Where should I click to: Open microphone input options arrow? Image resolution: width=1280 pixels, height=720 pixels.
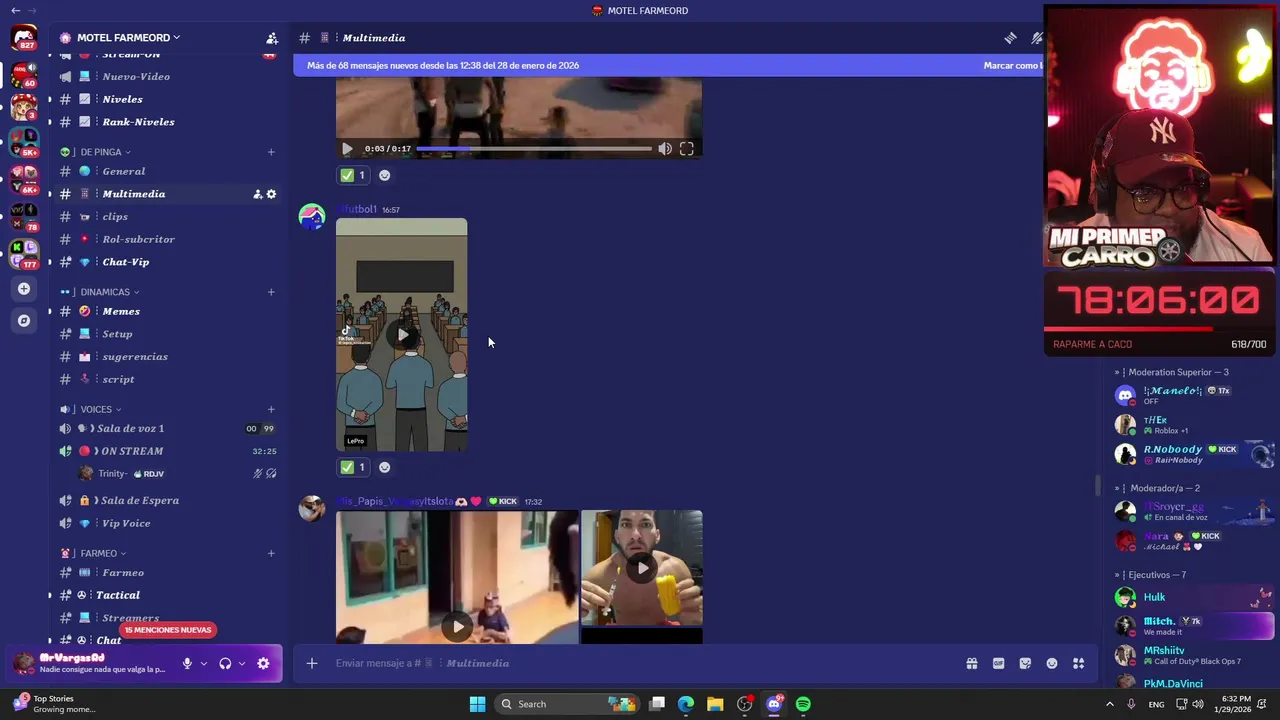[204, 663]
